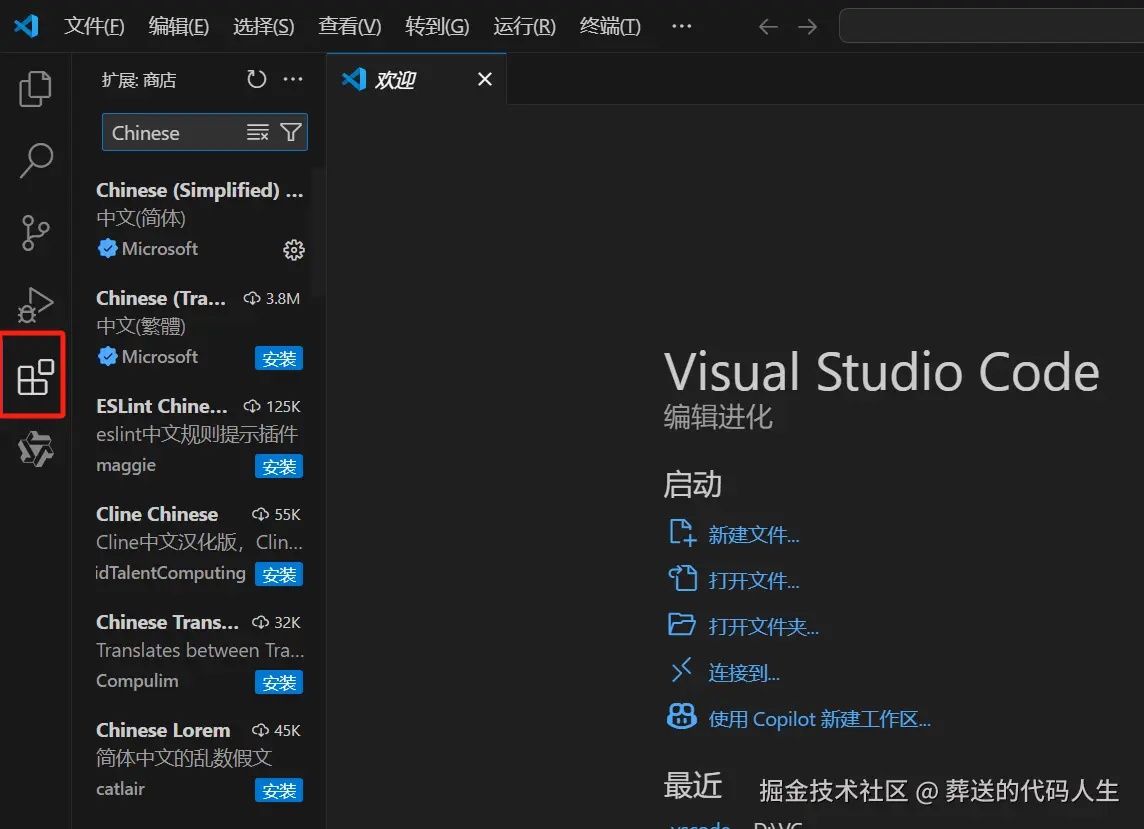Select the Chinese Trans... extension title

(x=167, y=622)
